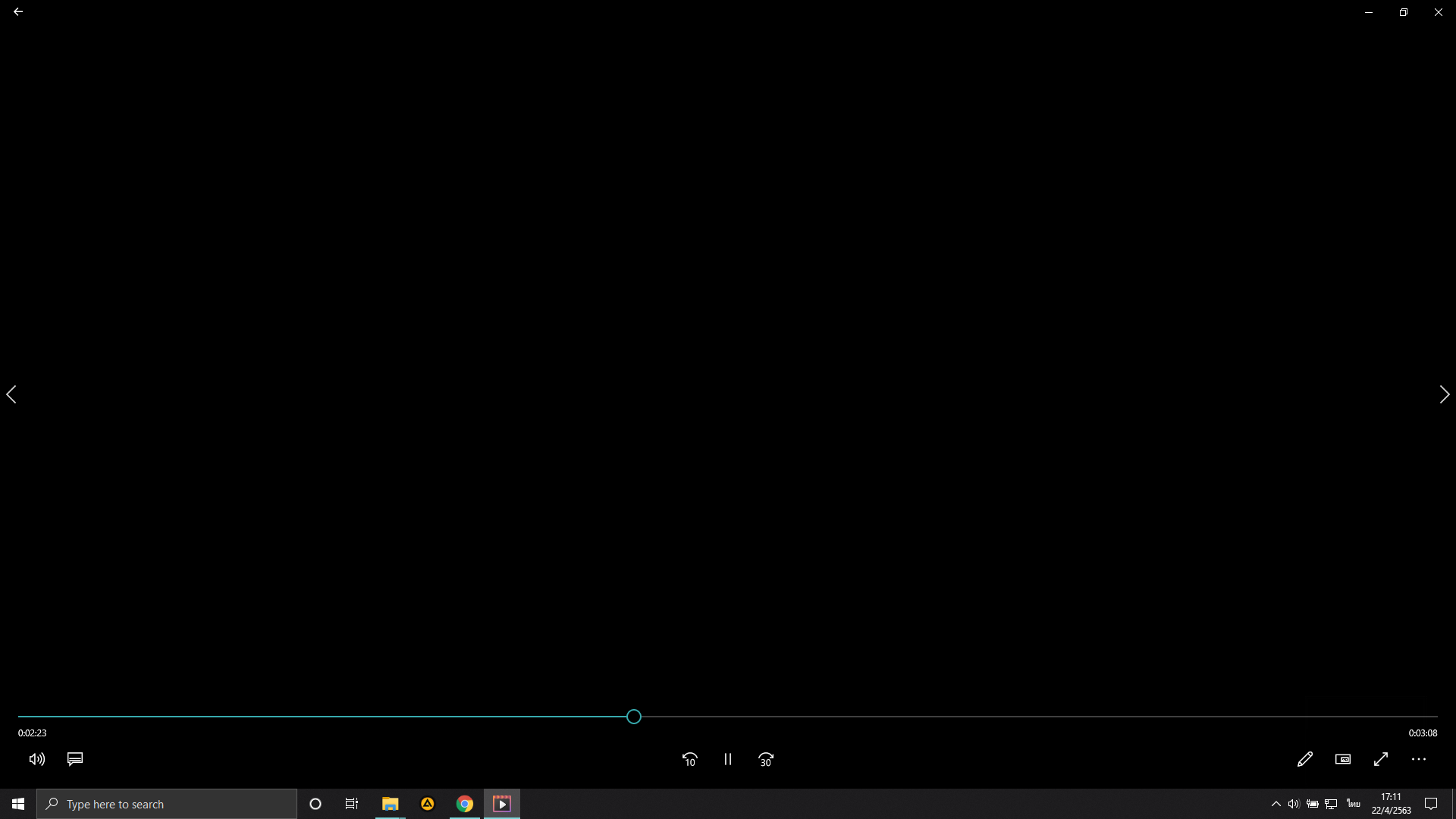The image size is (1456, 819).
Task: Go back with the arrow at top left
Action: pos(18,12)
